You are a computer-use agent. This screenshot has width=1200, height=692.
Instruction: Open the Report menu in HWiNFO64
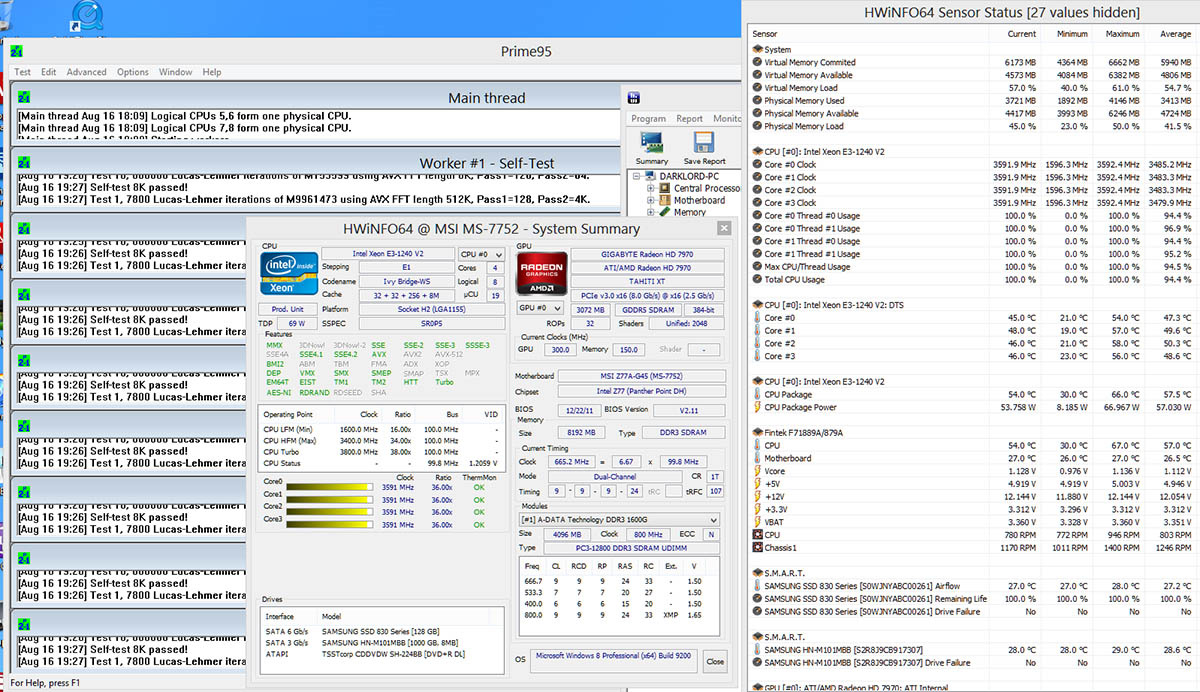tap(690, 118)
